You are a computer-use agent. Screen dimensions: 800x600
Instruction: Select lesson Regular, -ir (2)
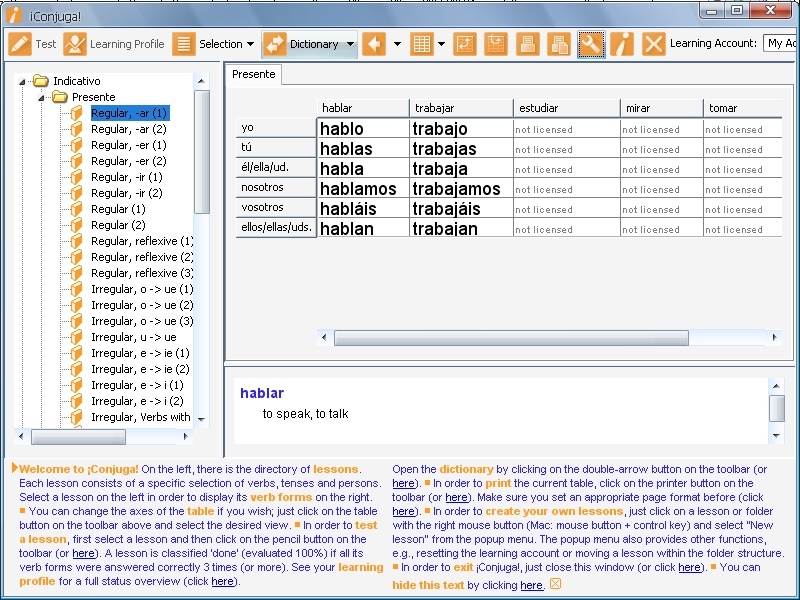127,193
